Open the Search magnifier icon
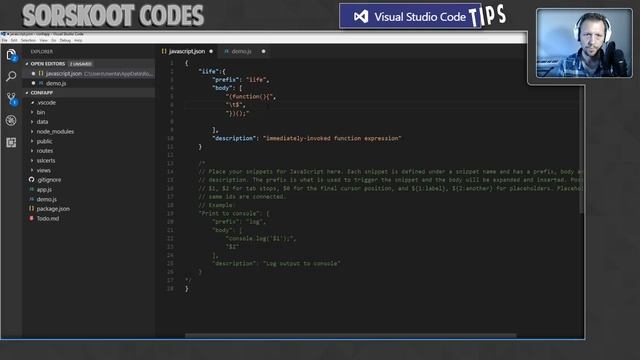Viewport: 640px width, 360px height. tap(11, 76)
